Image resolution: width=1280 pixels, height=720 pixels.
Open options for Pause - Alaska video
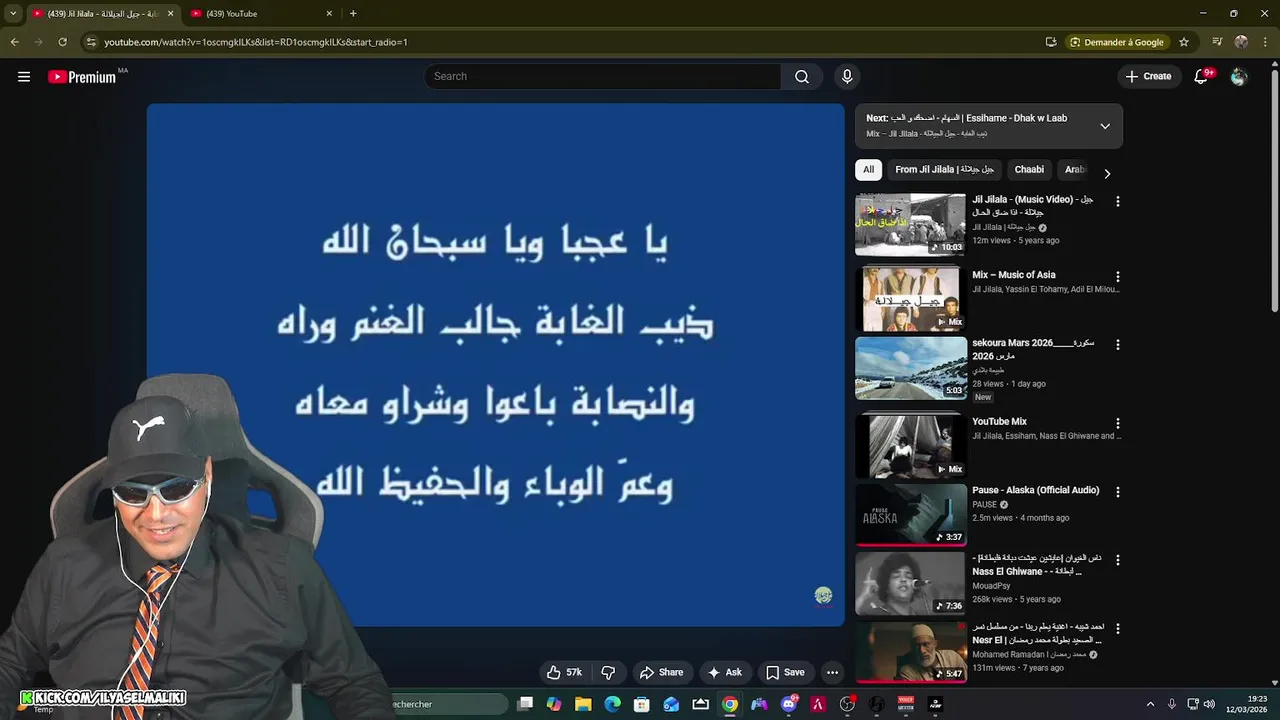click(x=1118, y=492)
